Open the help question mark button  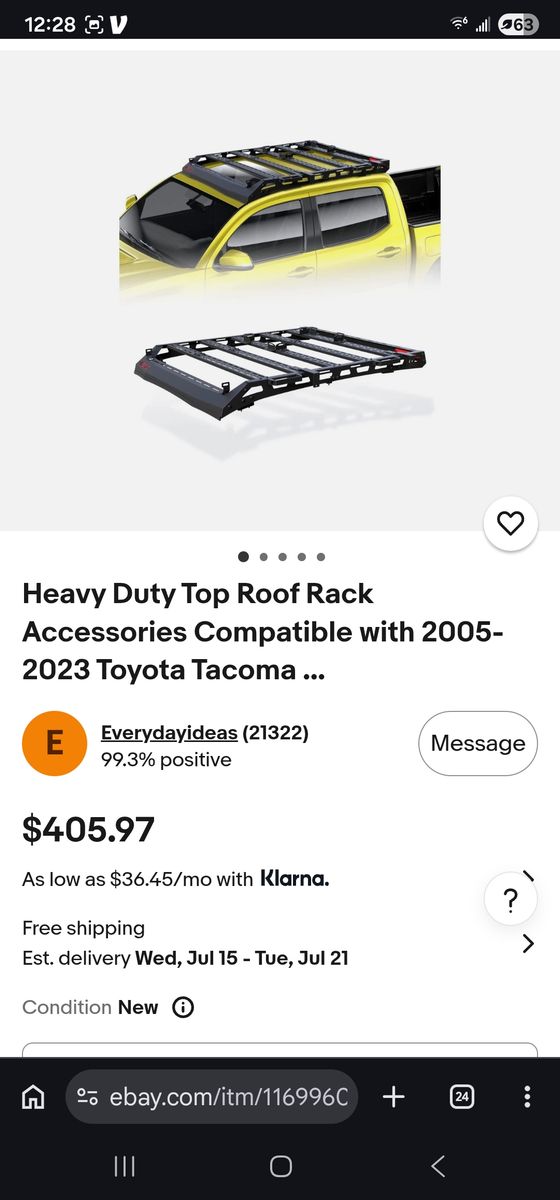point(510,898)
